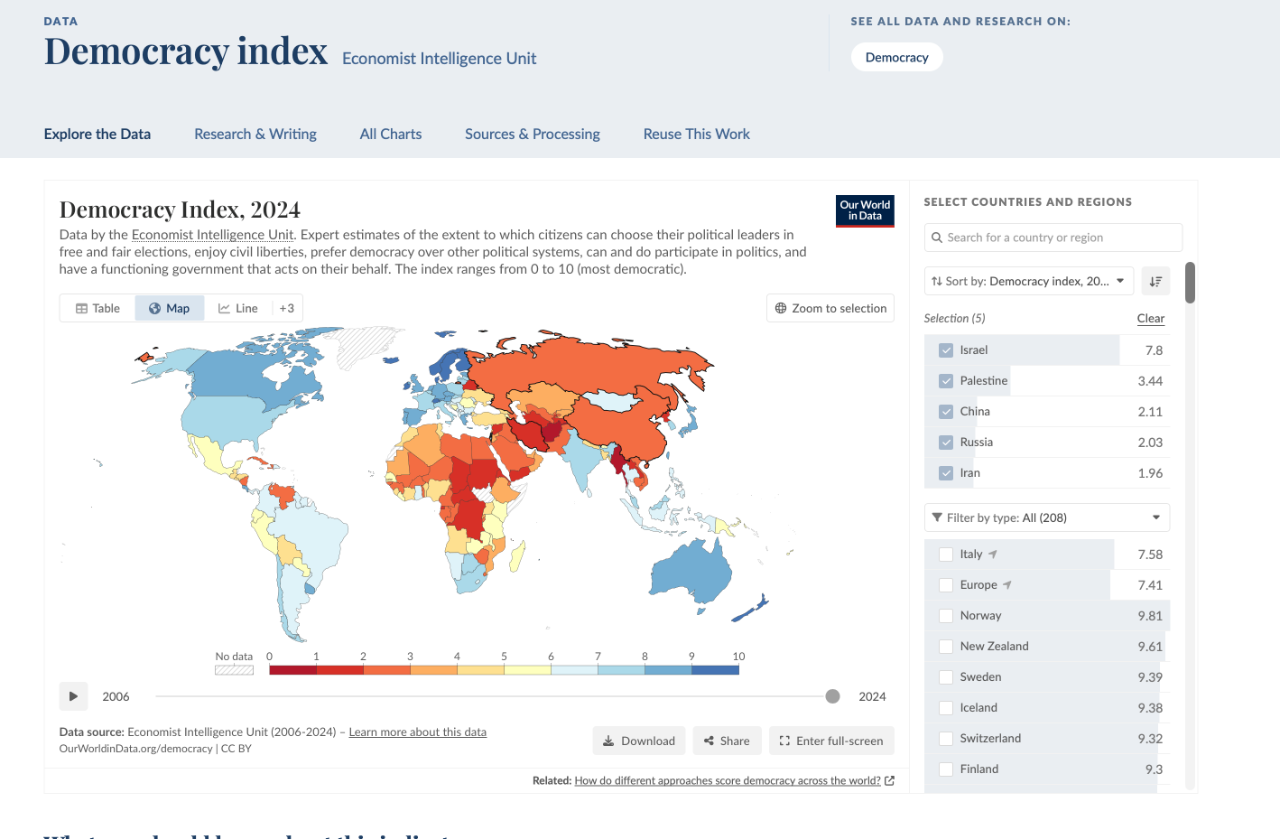
Task: Check the Norway checkbox
Action: [946, 616]
